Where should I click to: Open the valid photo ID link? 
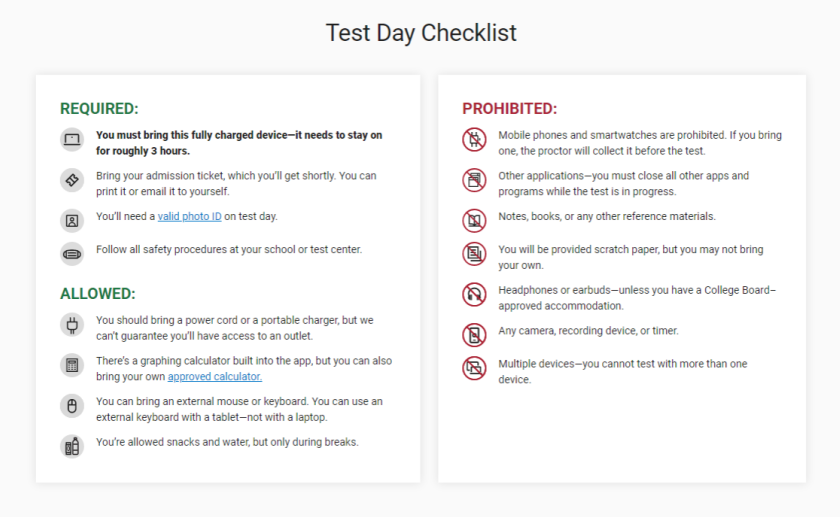point(190,216)
